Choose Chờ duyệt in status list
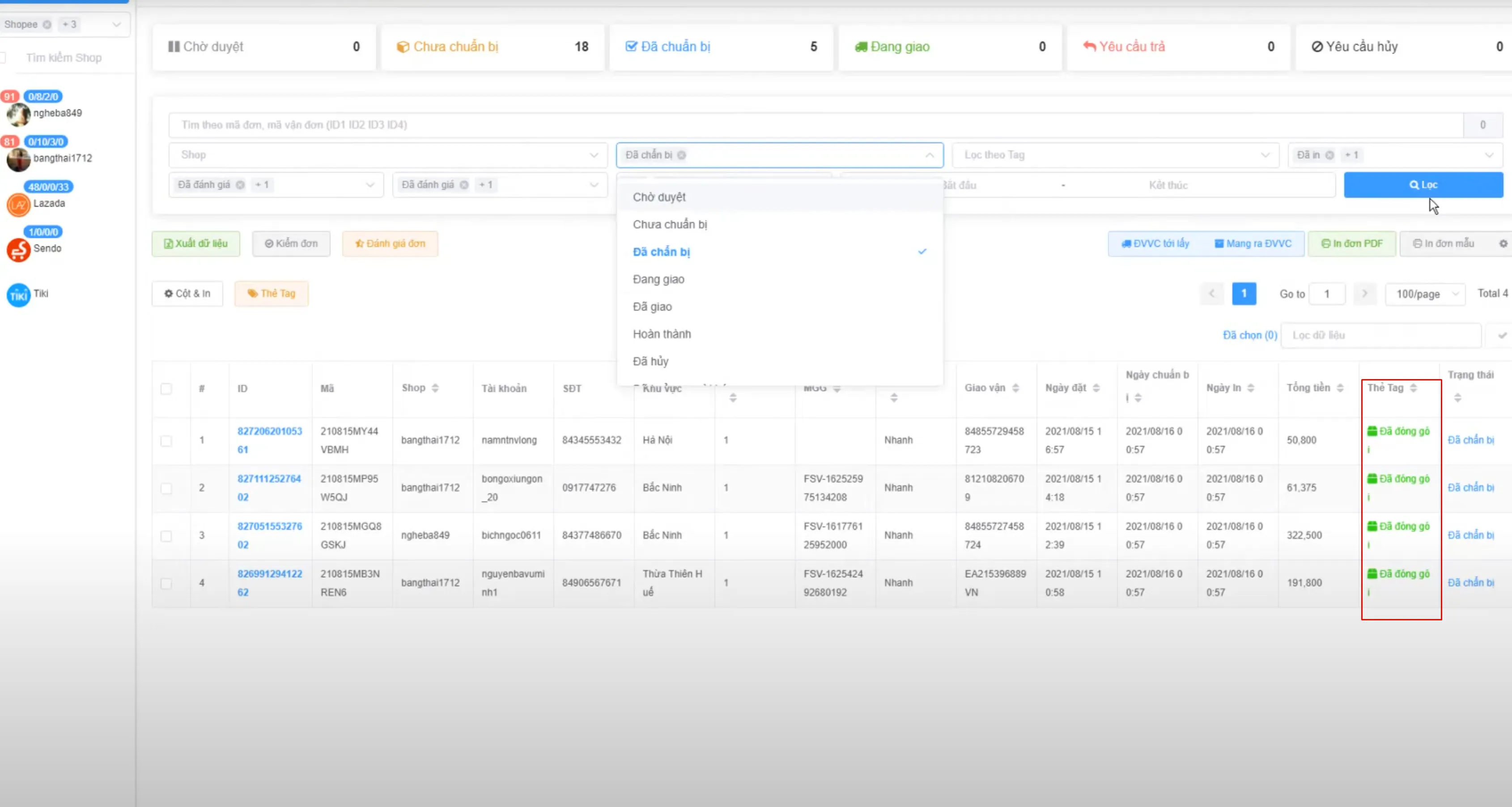 coord(780,197)
